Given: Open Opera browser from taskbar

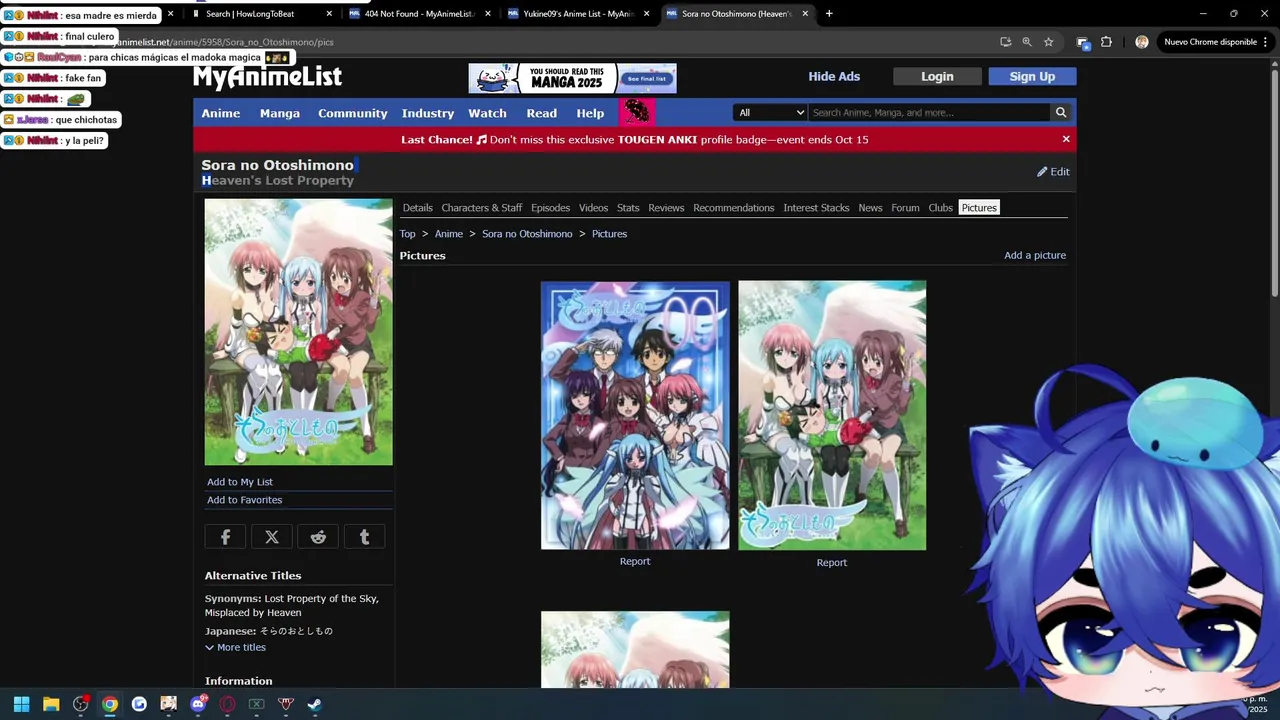Looking at the screenshot, I should (227, 704).
